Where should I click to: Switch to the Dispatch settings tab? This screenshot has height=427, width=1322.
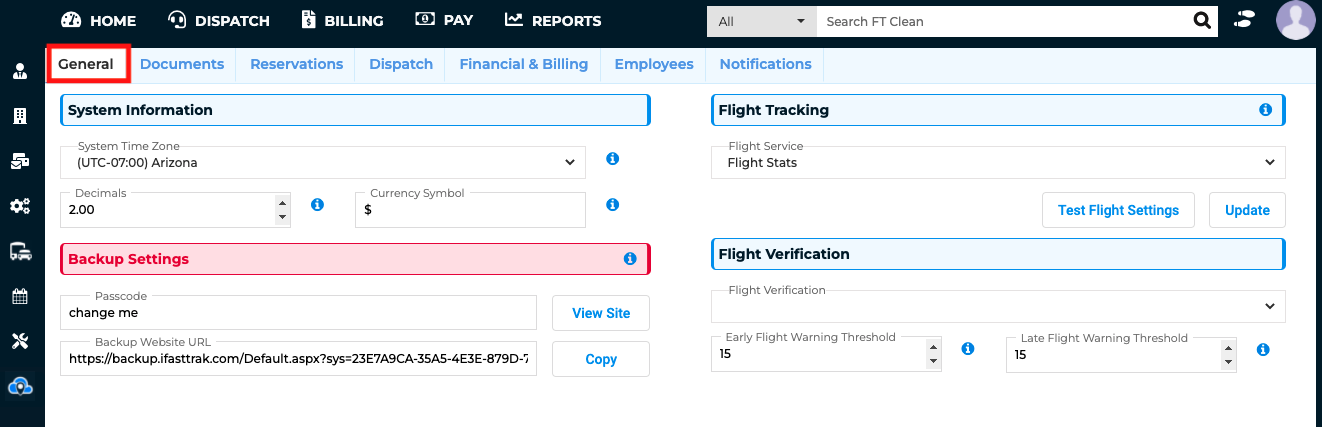coord(401,64)
